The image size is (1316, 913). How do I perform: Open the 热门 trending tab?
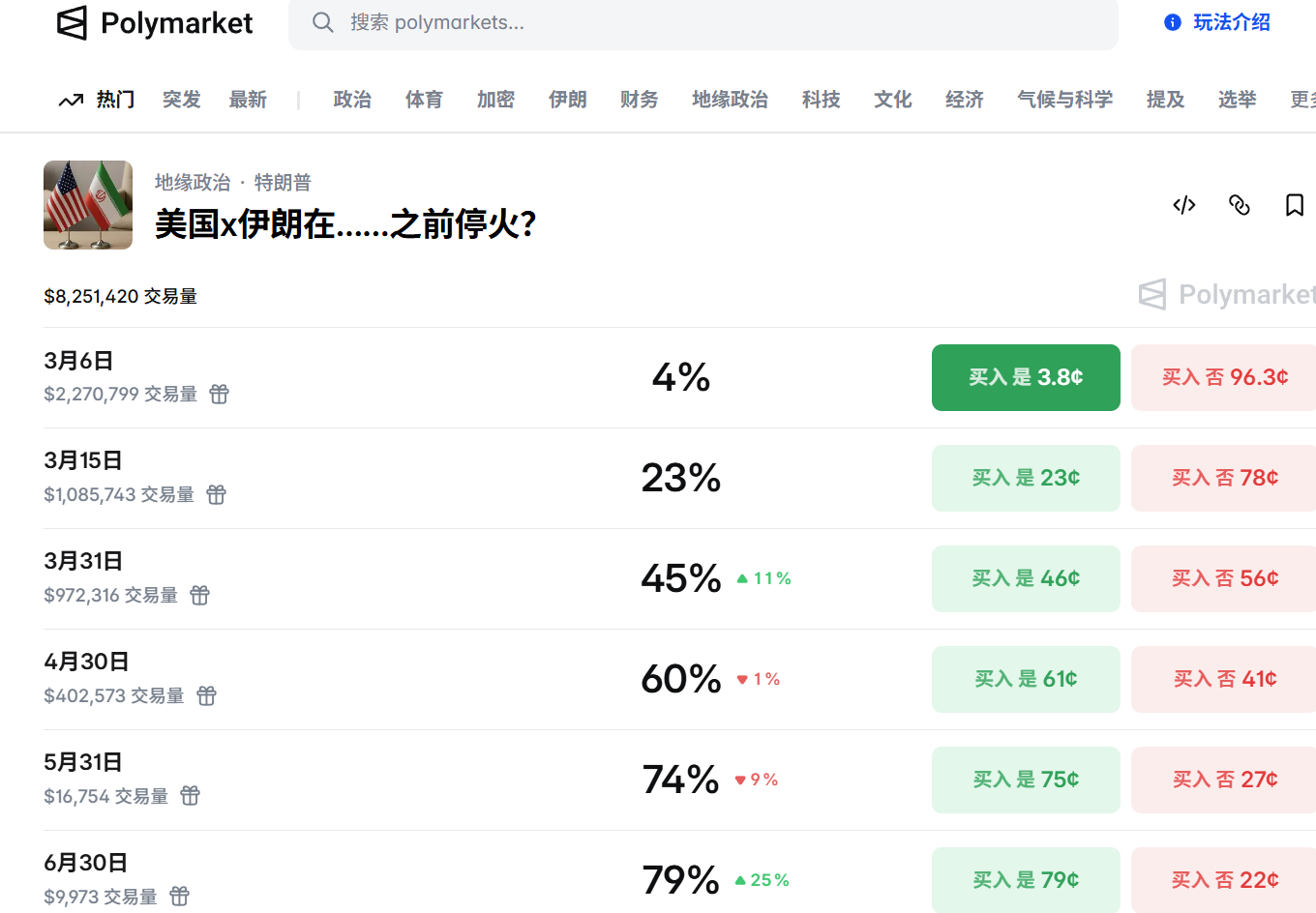click(98, 100)
